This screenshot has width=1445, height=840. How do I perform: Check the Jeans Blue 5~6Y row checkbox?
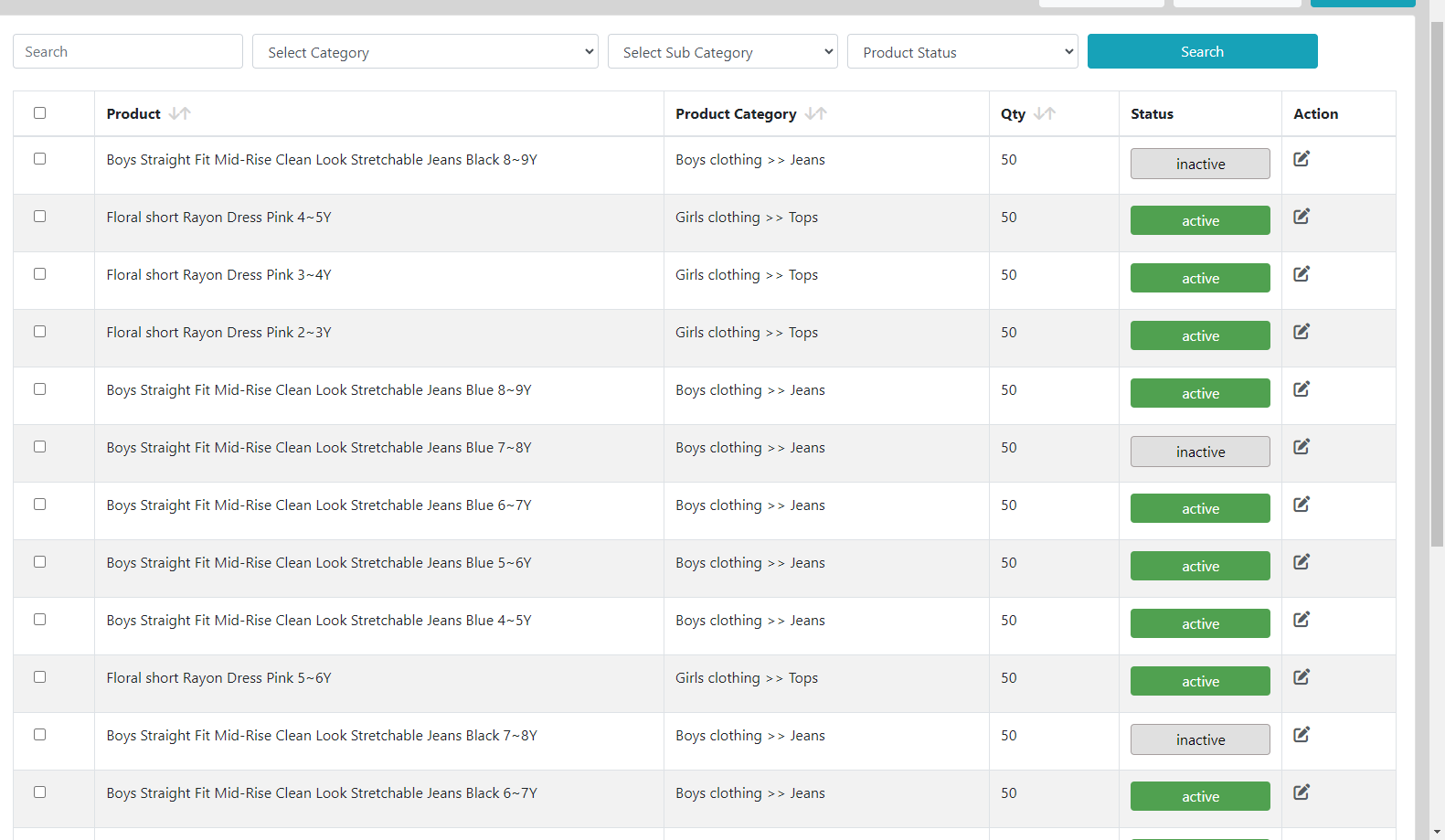coord(39,562)
